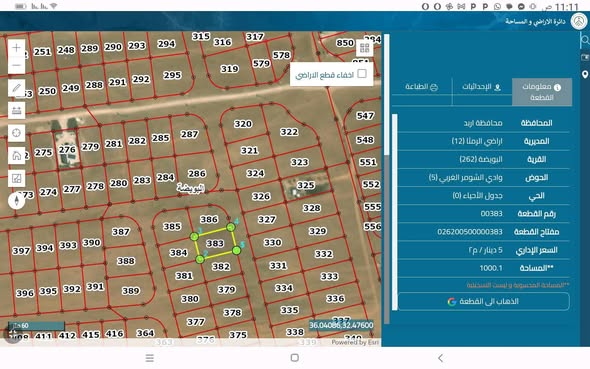Activate the locate crosshair tool

16,133
